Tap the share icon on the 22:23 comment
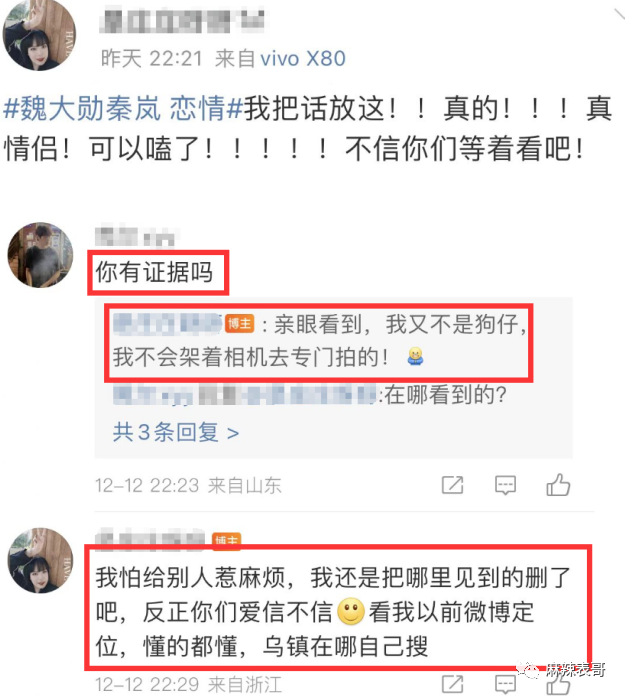Viewport: 625px width, 696px height. pos(452,485)
